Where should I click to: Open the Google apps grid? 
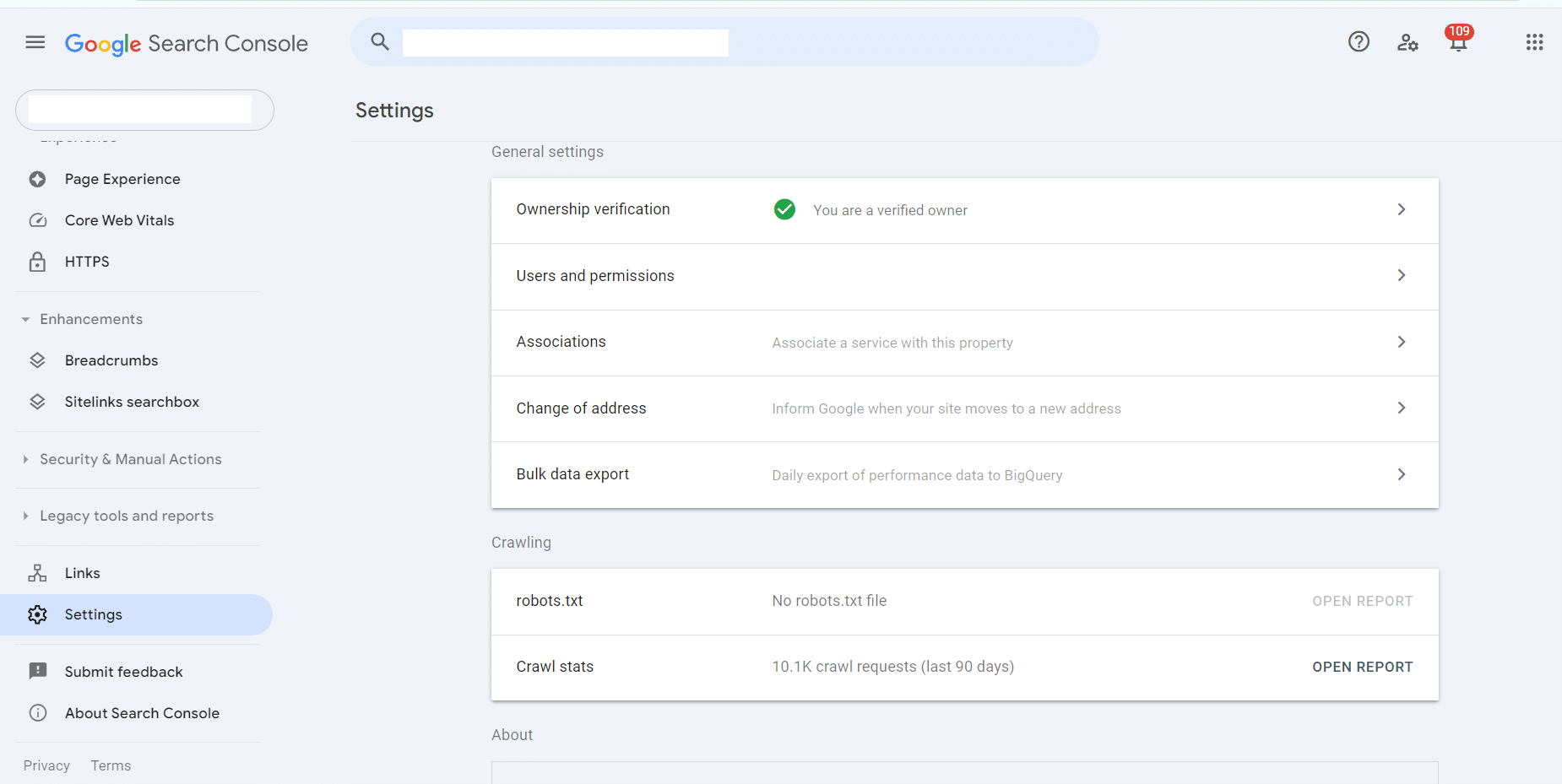click(x=1534, y=42)
